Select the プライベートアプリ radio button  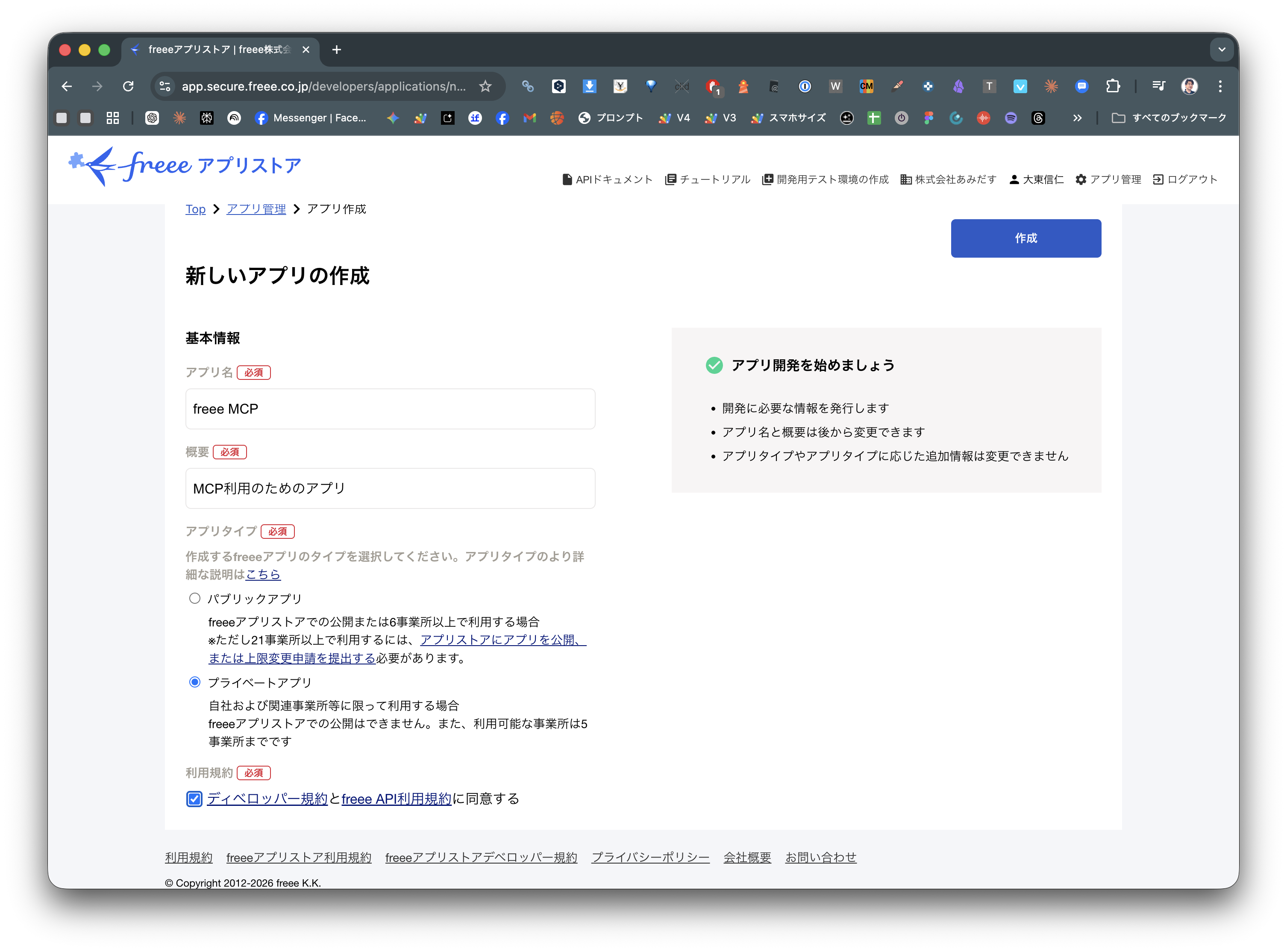click(195, 682)
